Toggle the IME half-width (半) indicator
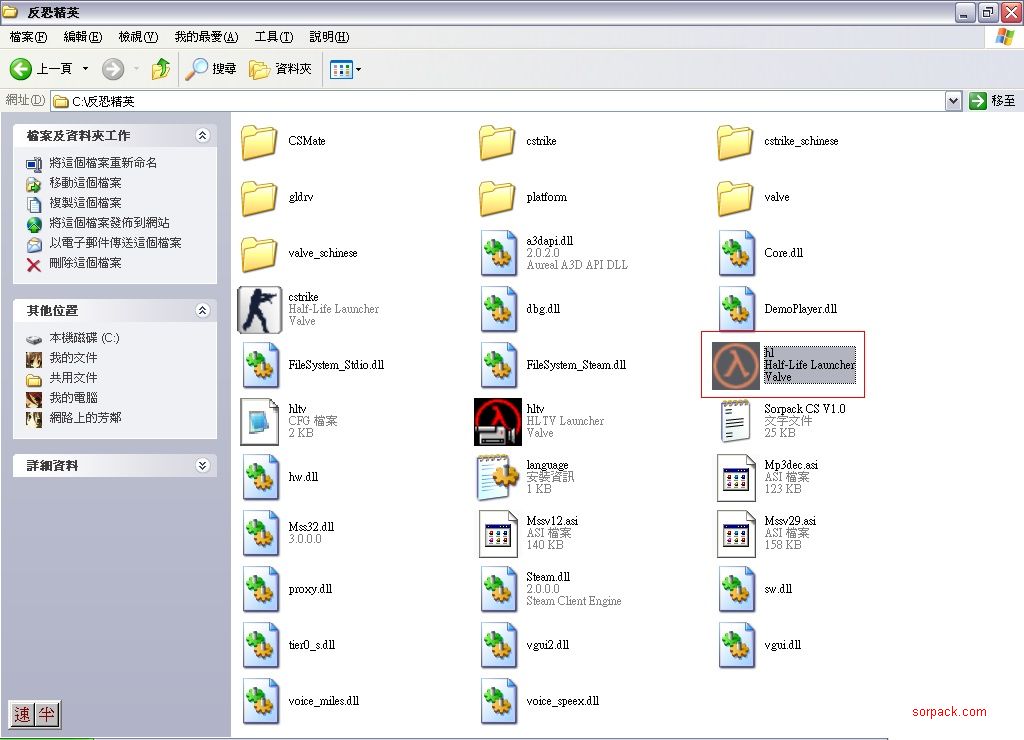This screenshot has width=1024, height=740. click(x=47, y=714)
